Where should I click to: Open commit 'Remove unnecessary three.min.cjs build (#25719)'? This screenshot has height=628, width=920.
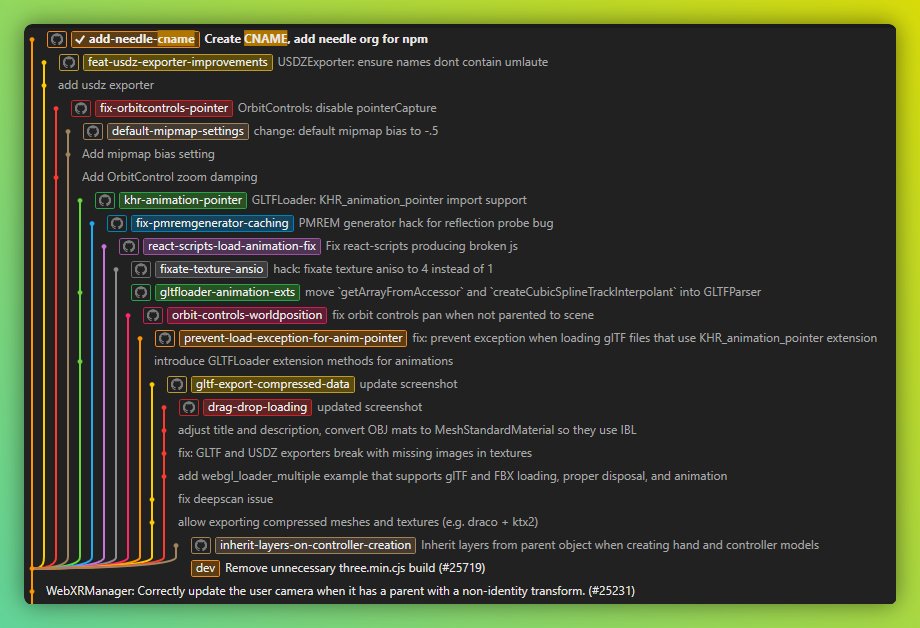pos(355,568)
